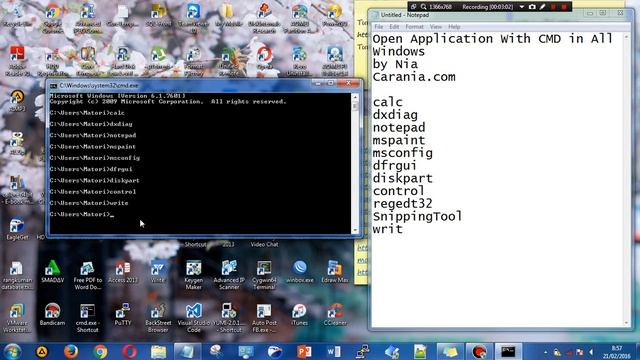Click the camera screenshot icon in the recorder bar
Viewport: 640px width, 360px height.
tap(532, 7)
